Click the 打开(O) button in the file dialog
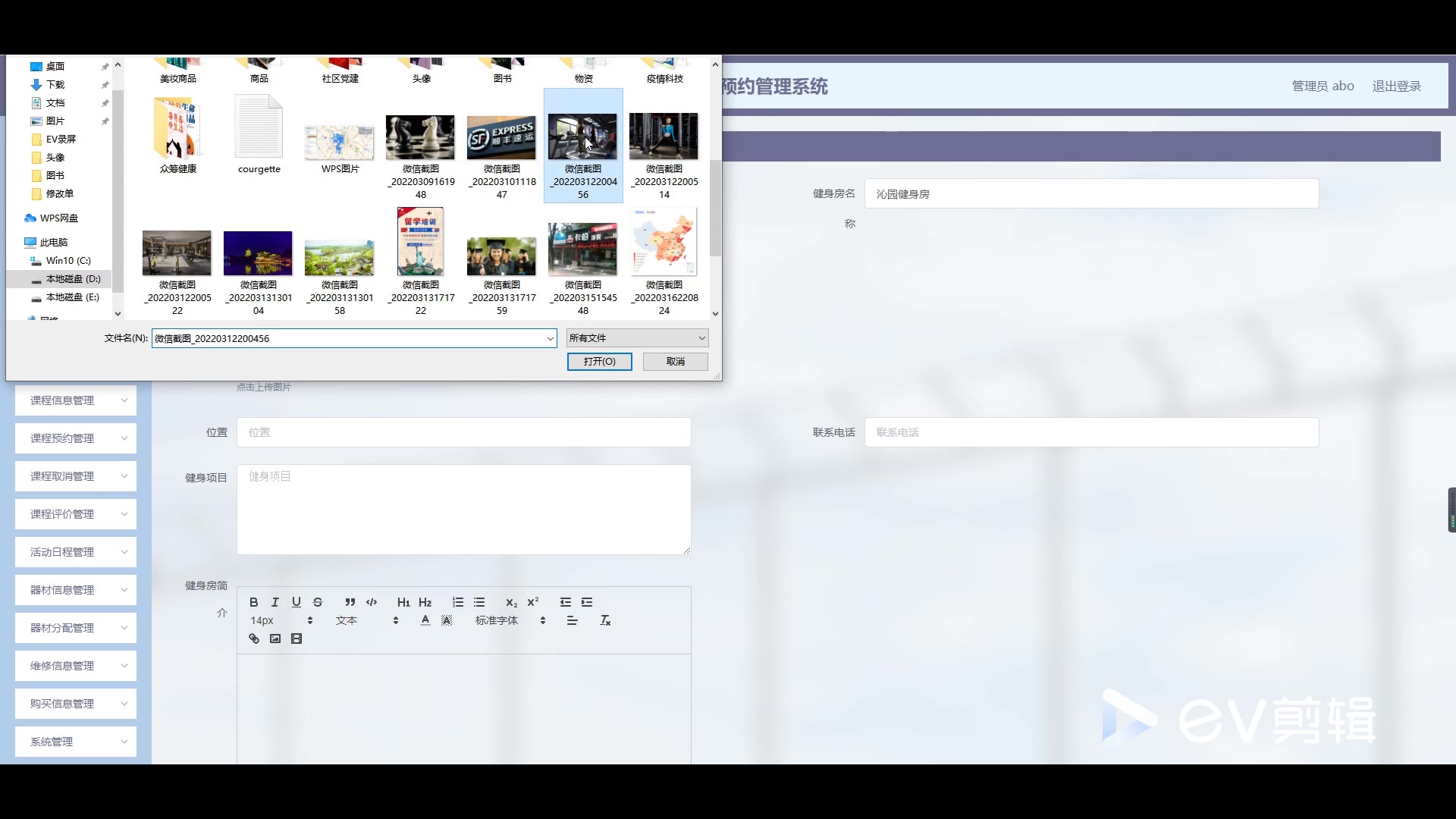 [599, 362]
